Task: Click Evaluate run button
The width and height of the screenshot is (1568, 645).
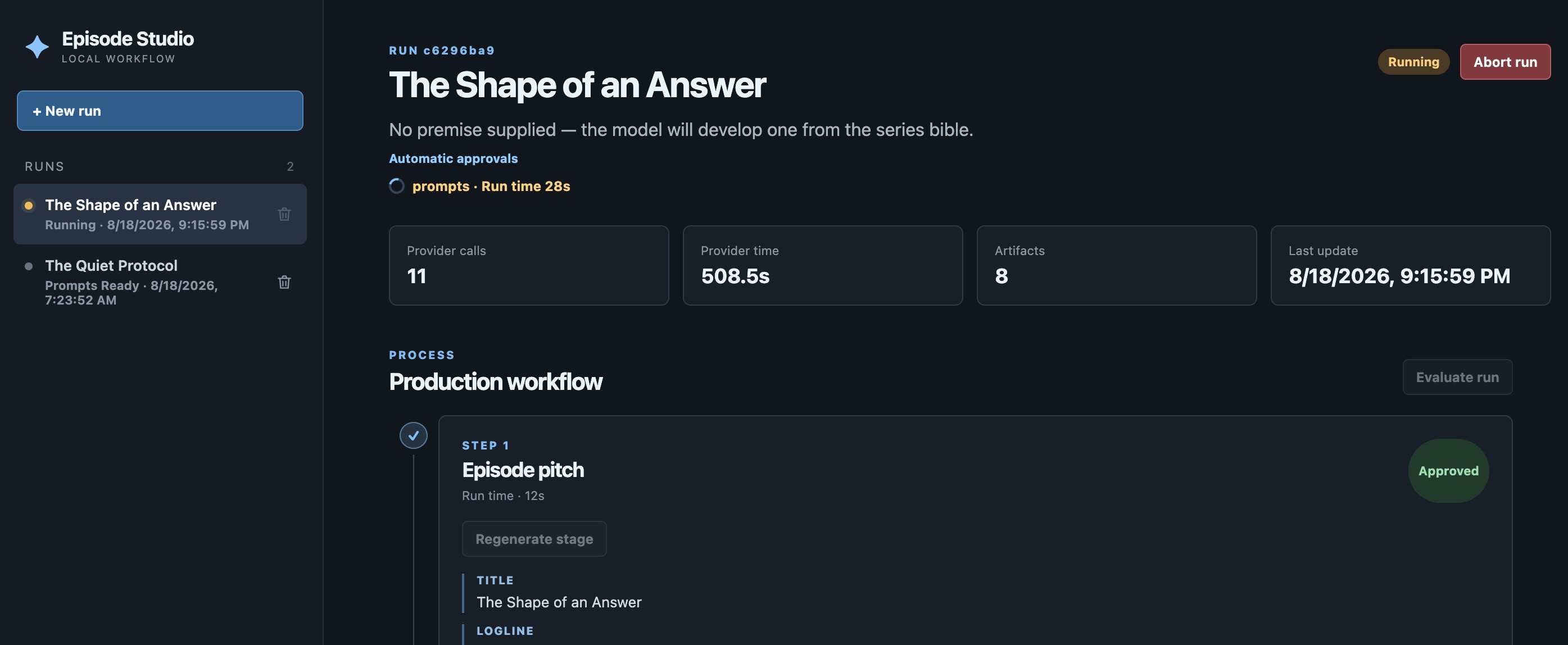Action: pos(1457,377)
